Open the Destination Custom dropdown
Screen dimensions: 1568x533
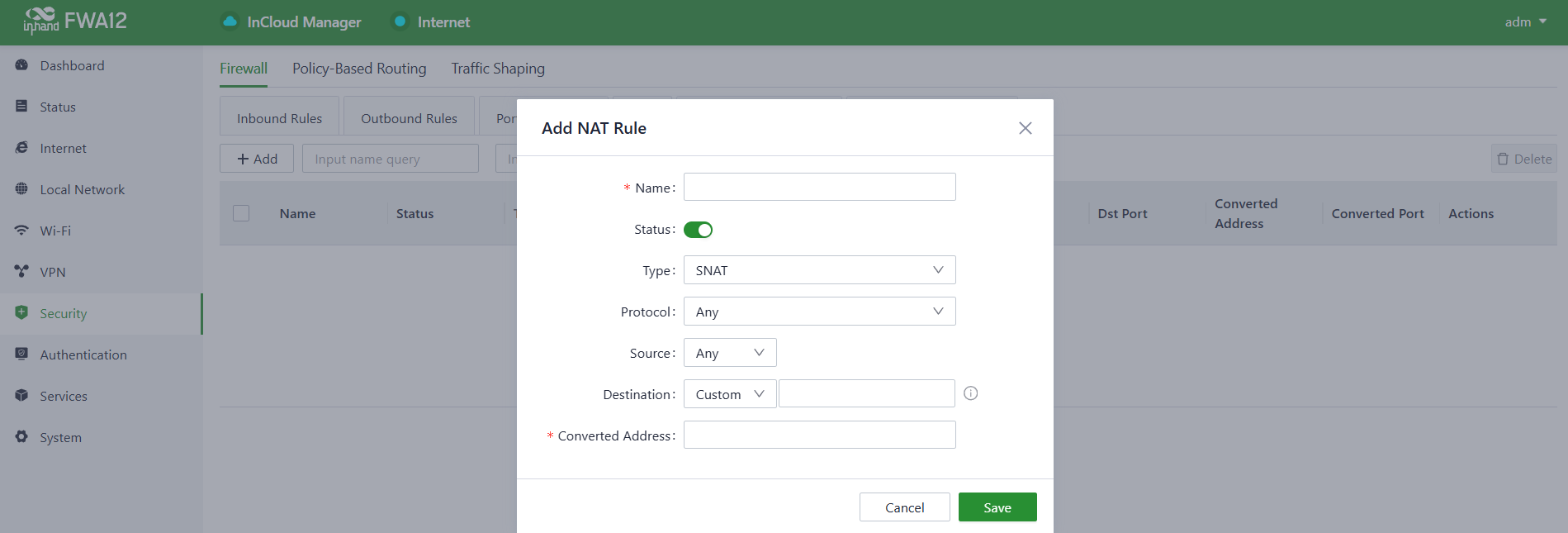click(729, 394)
